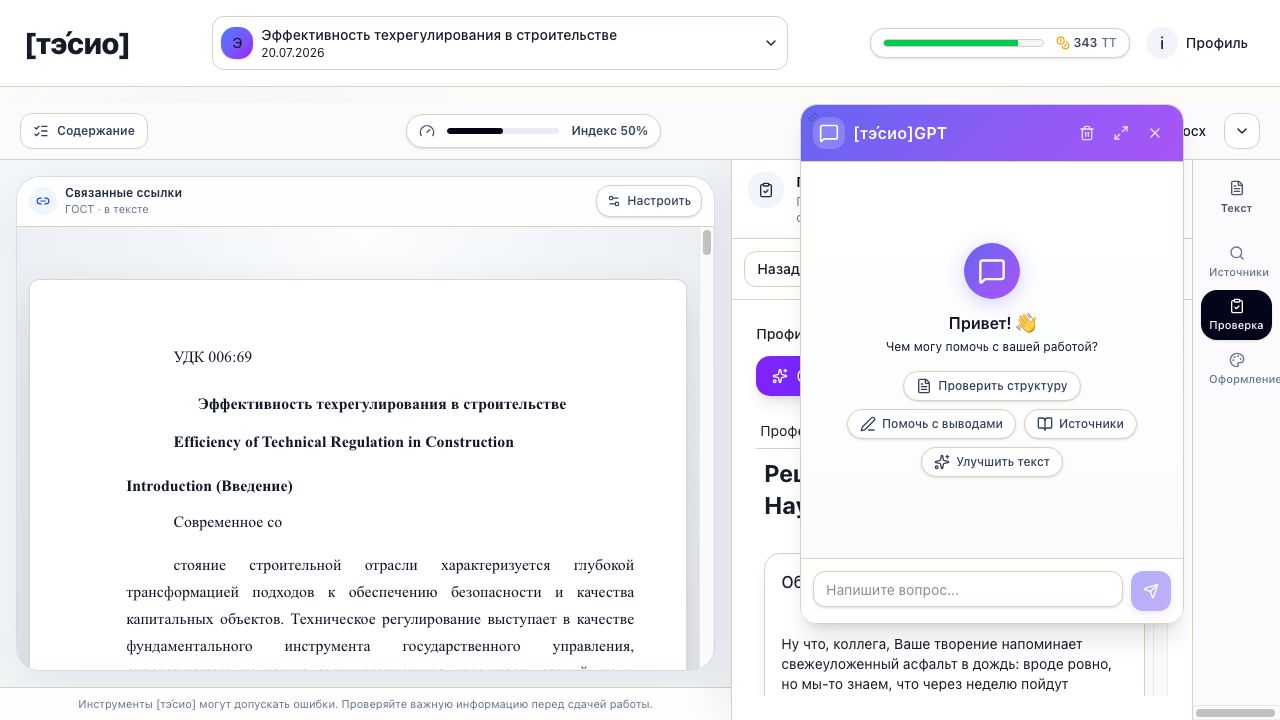Image resolution: width=1280 pixels, height=720 pixels.
Task: Select the Проверка sidebar tab
Action: [x=1236, y=315]
